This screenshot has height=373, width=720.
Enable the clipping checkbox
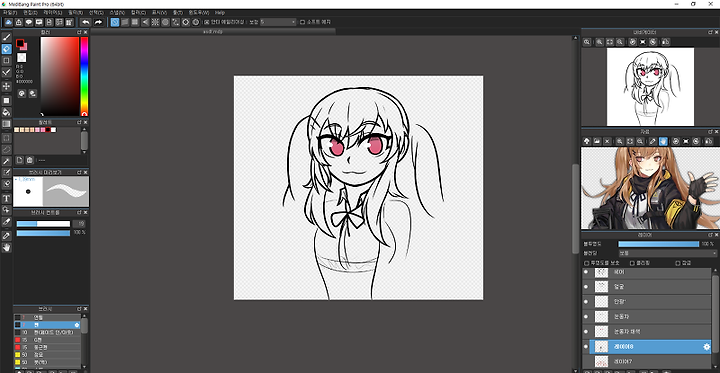point(632,263)
